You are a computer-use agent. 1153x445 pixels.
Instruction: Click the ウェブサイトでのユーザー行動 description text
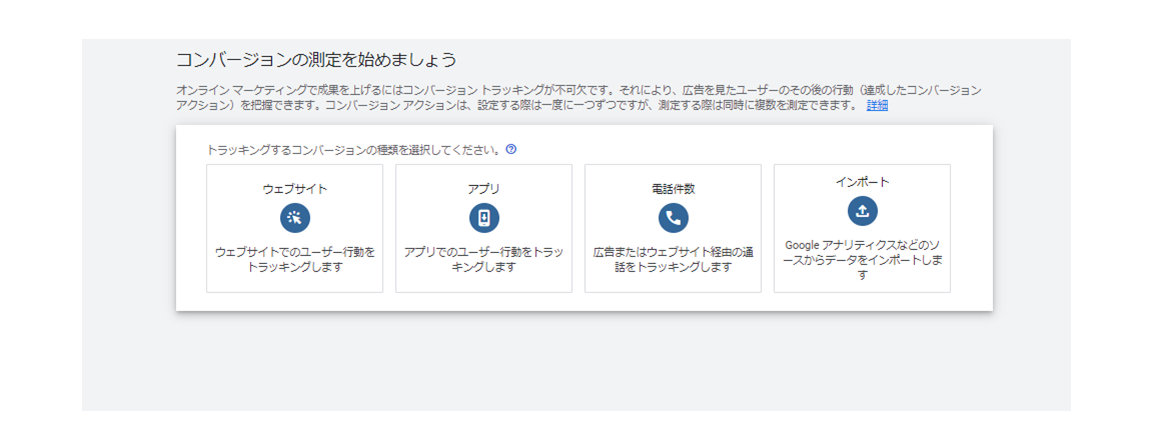pyautogui.click(x=294, y=260)
